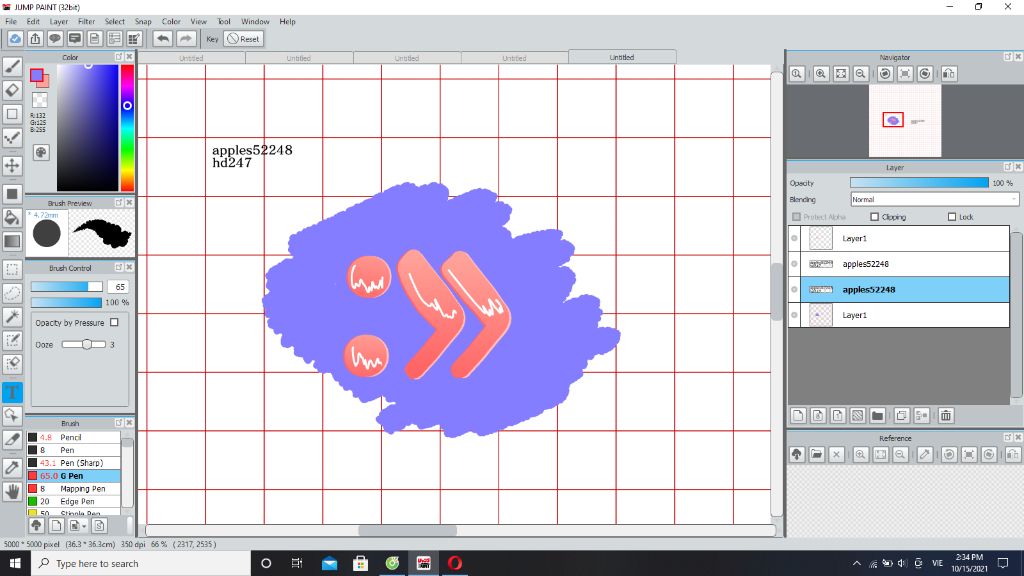Select the Pen (Sharp) brush
The width and height of the screenshot is (1024, 576).
[73, 463]
